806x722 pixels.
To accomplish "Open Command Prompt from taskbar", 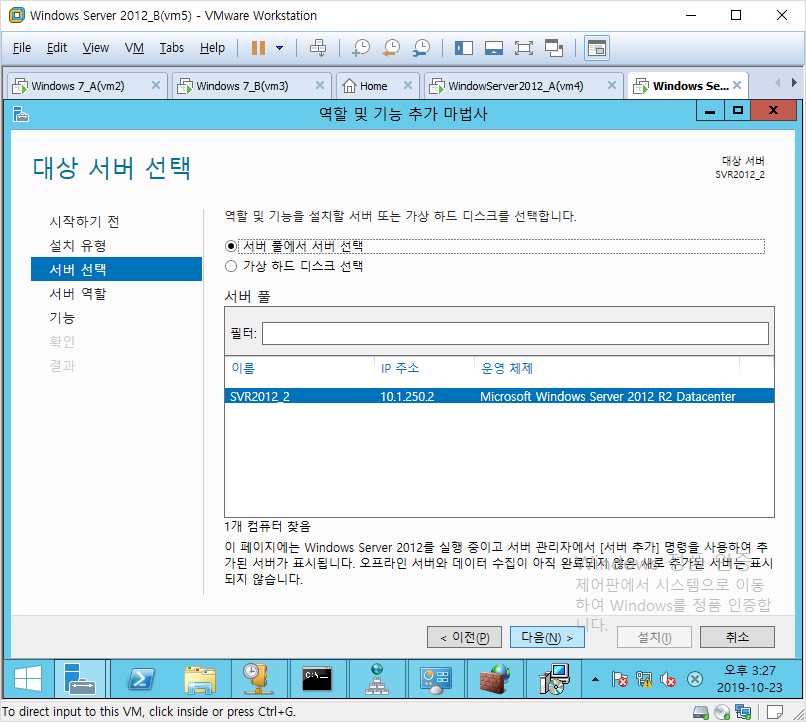I will [317, 679].
